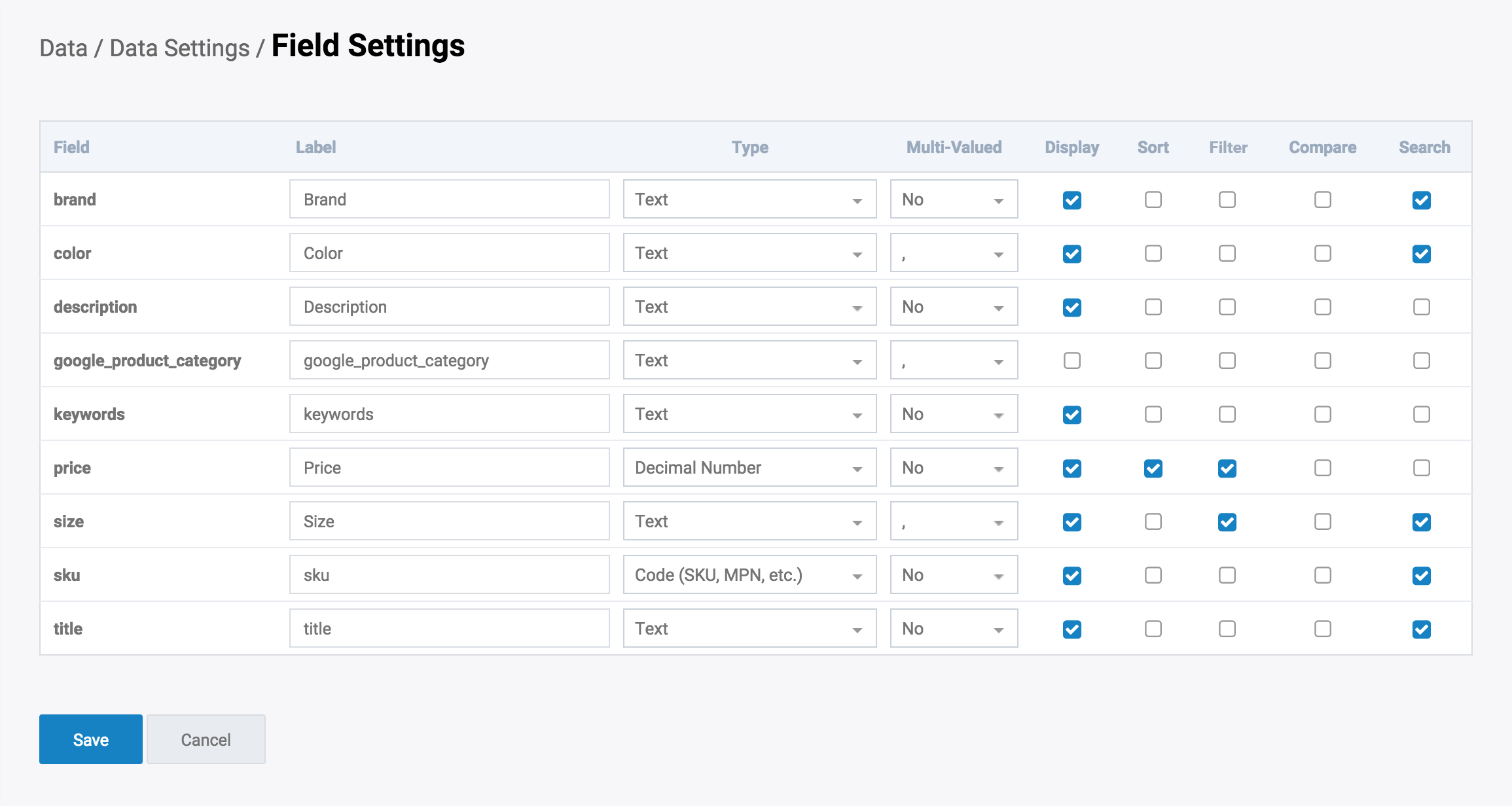The height and width of the screenshot is (806, 1512).
Task: Uncheck Search for the title field
Action: [1421, 629]
